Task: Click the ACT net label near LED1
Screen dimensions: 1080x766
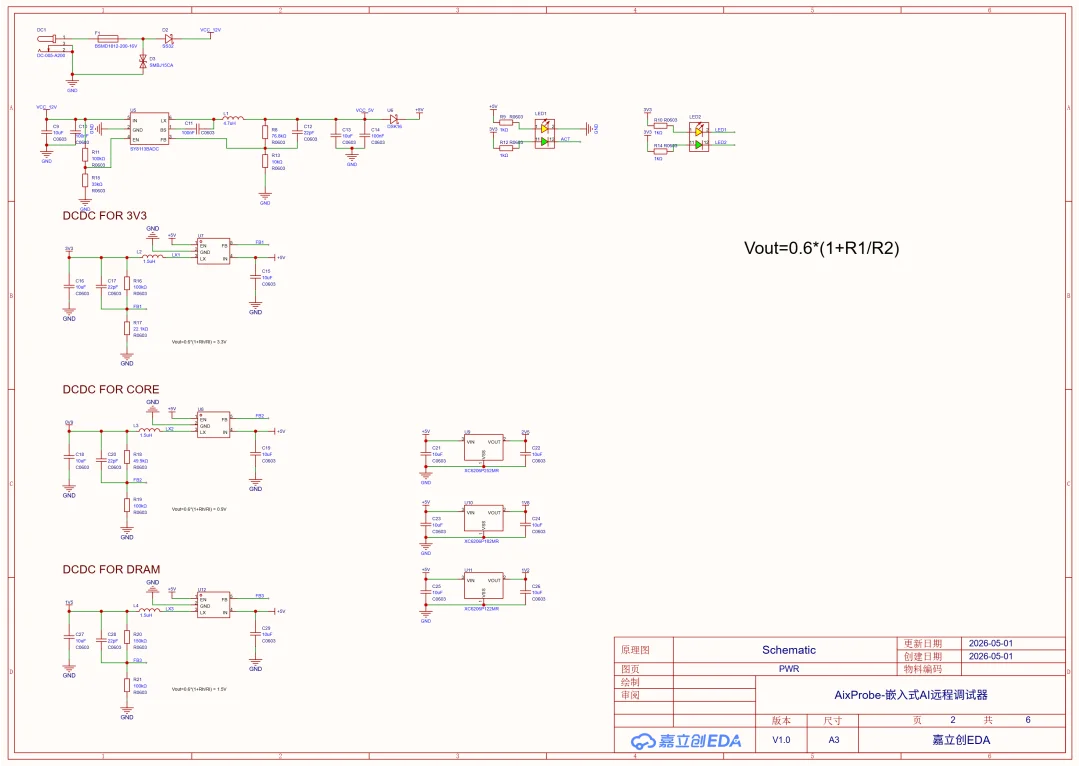Action: [x=565, y=139]
